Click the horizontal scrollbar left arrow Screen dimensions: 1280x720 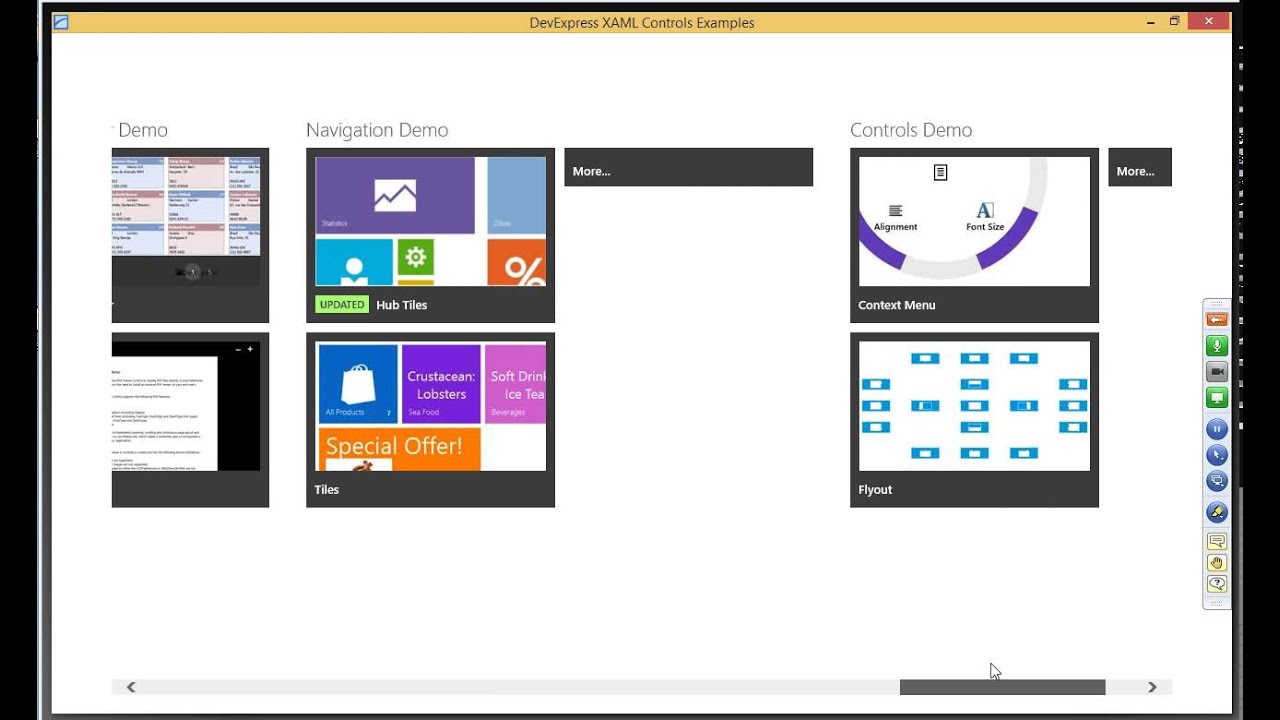(131, 687)
